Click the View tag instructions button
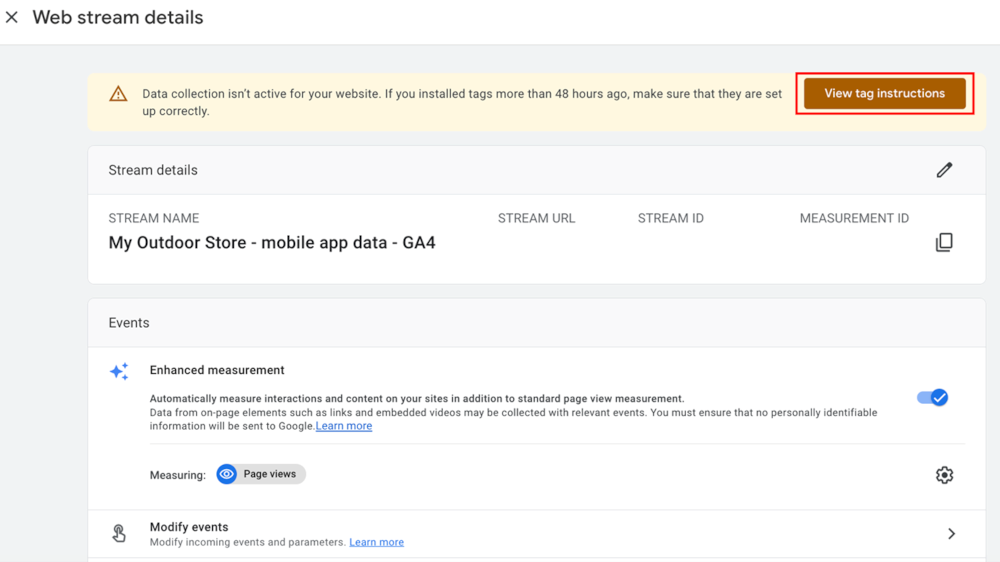This screenshot has height=562, width=1000. tap(885, 93)
